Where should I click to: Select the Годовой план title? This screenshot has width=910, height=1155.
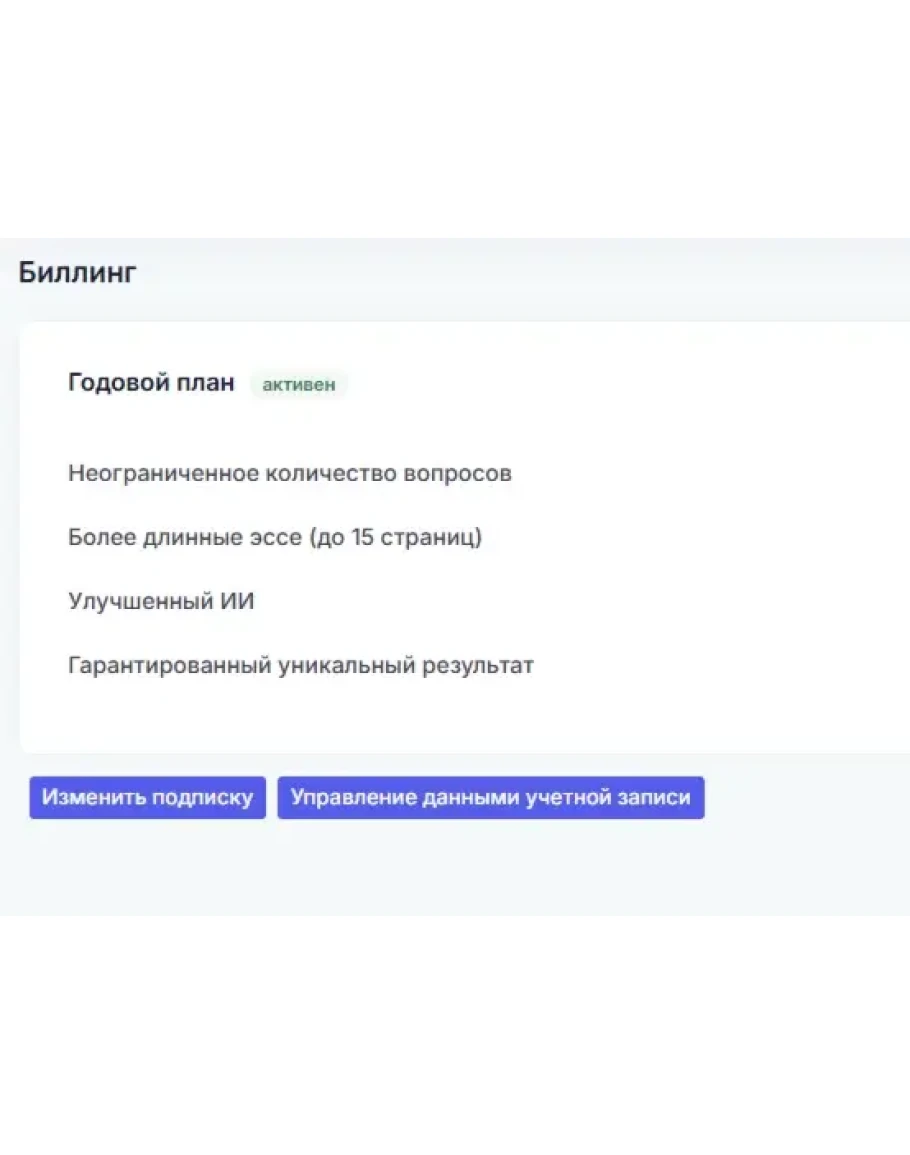(151, 382)
